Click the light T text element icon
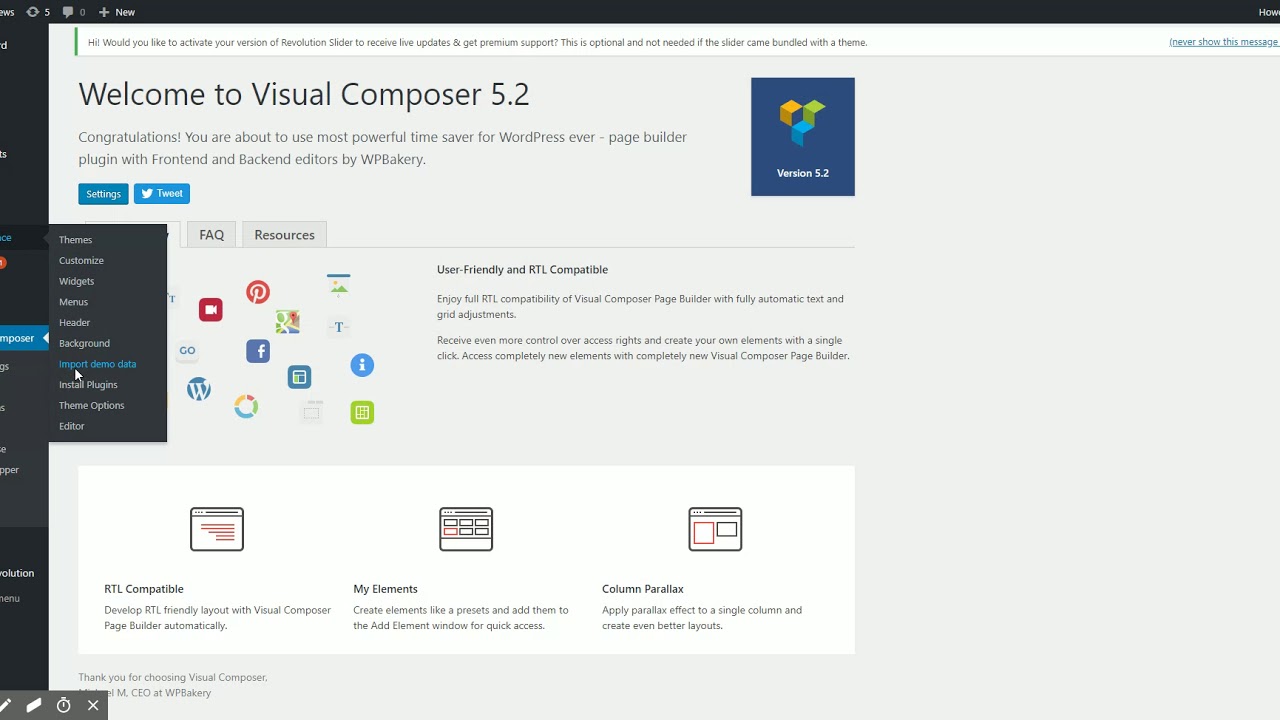The width and height of the screenshot is (1280, 720). pyautogui.click(x=339, y=327)
